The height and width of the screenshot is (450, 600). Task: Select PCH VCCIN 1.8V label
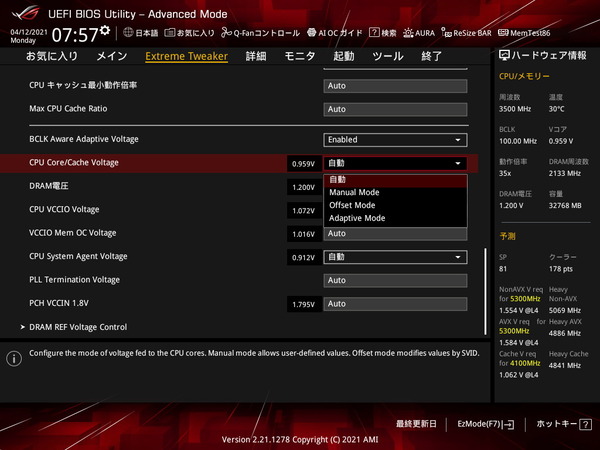coord(59,303)
